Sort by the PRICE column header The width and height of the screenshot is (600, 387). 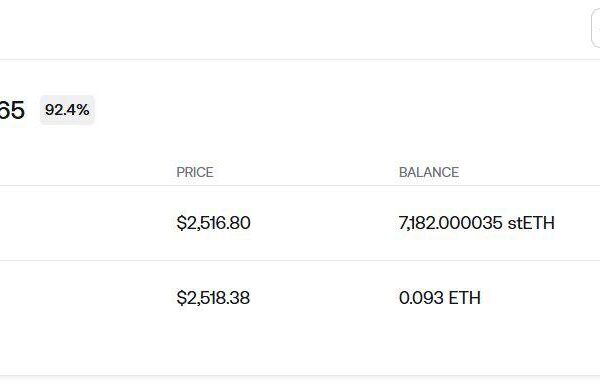click(x=195, y=172)
